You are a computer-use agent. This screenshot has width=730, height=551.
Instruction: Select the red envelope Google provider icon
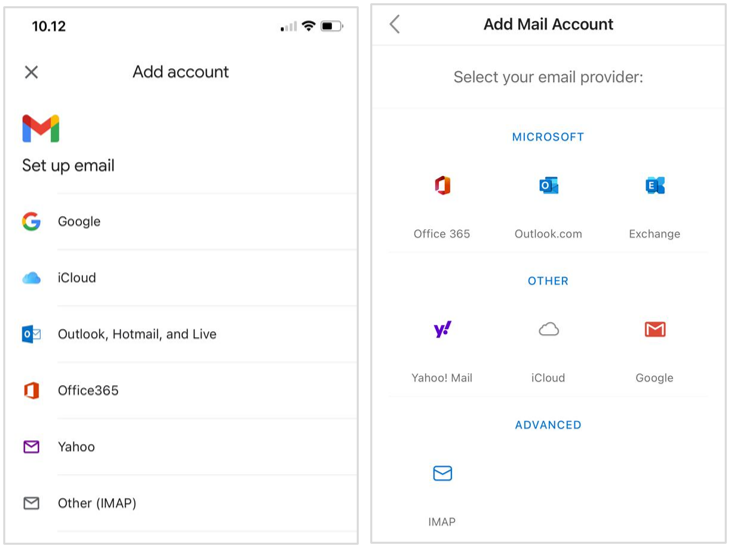tap(655, 330)
